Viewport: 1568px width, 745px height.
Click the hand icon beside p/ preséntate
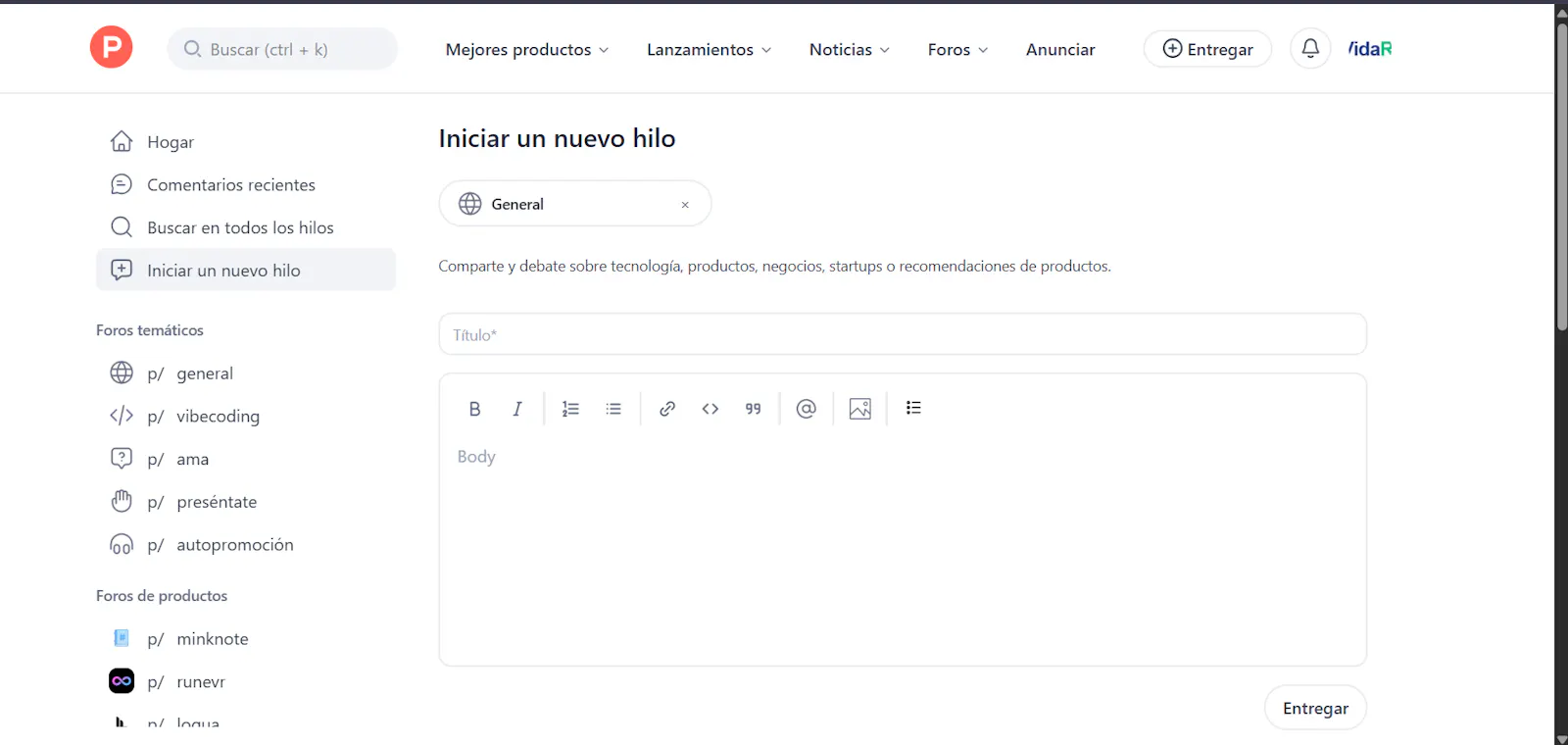coord(122,501)
